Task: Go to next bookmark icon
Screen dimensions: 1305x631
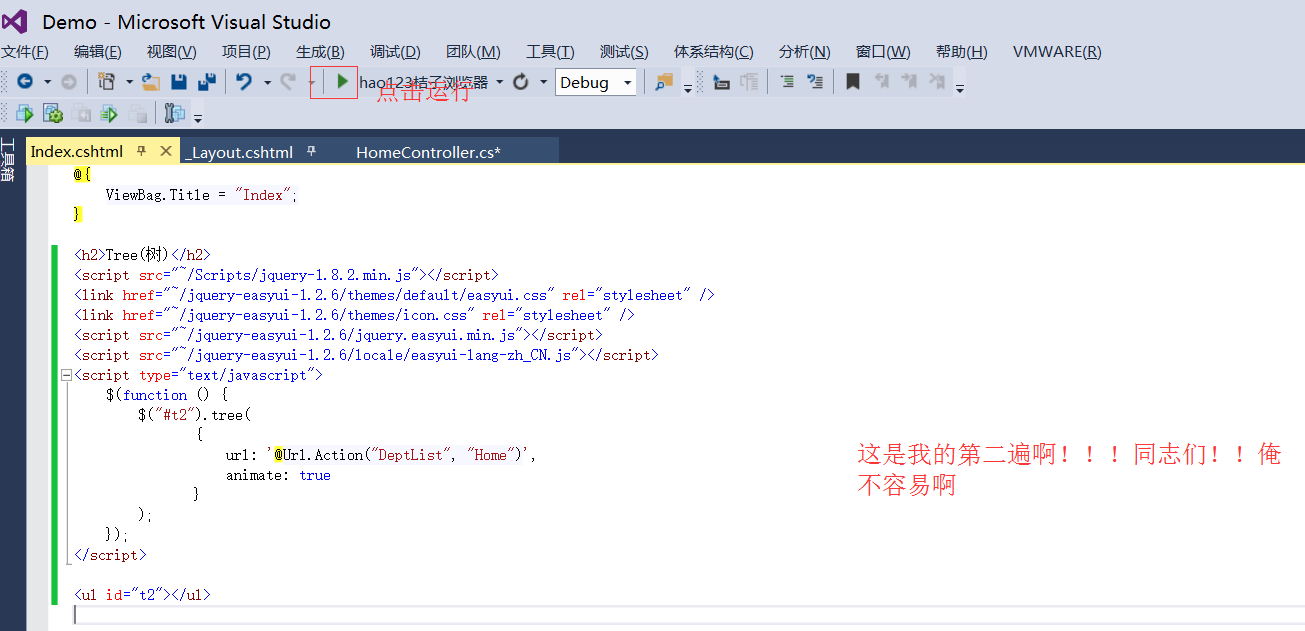Action: (909, 82)
